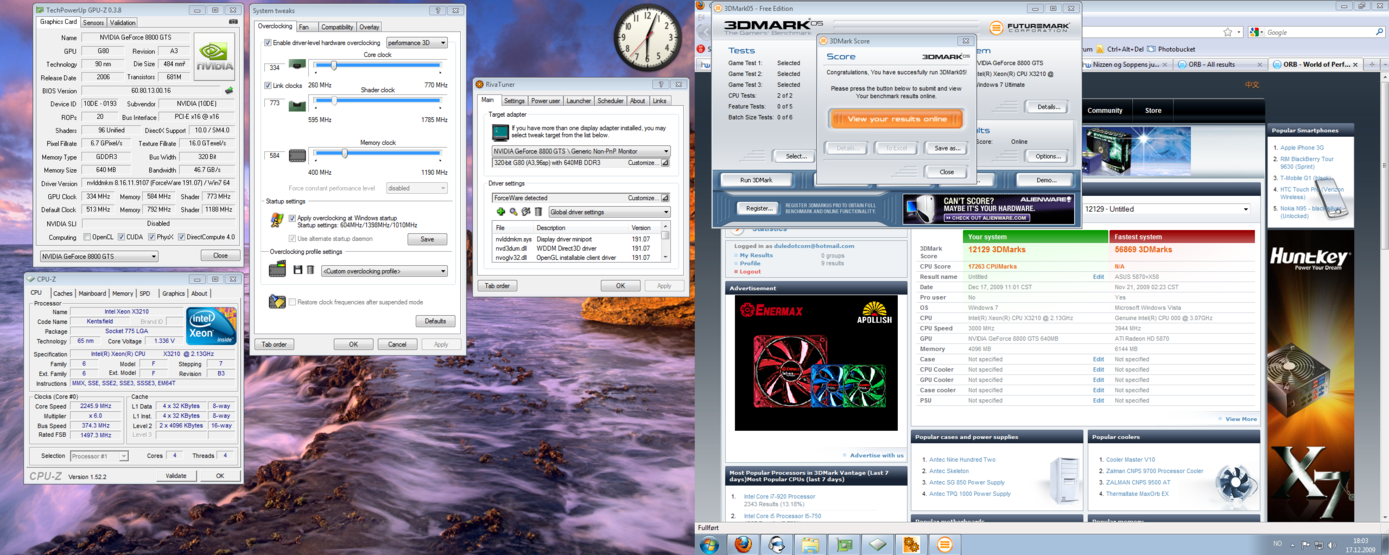This screenshot has width=1389, height=555.
Task: Click Store menu on ORB website
Action: 1153,111
